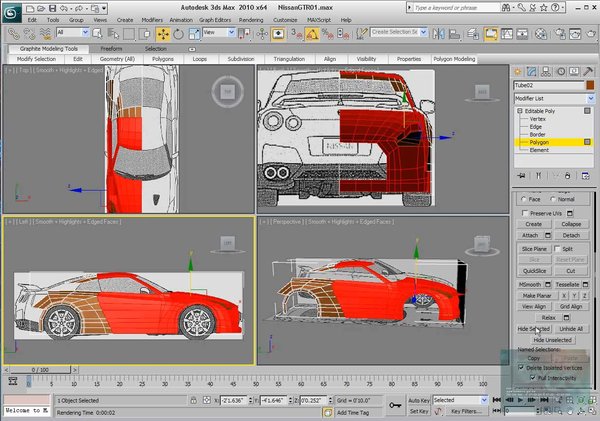This screenshot has width=600, height=421.
Task: Open Attach list settings box
Action: tap(548, 235)
